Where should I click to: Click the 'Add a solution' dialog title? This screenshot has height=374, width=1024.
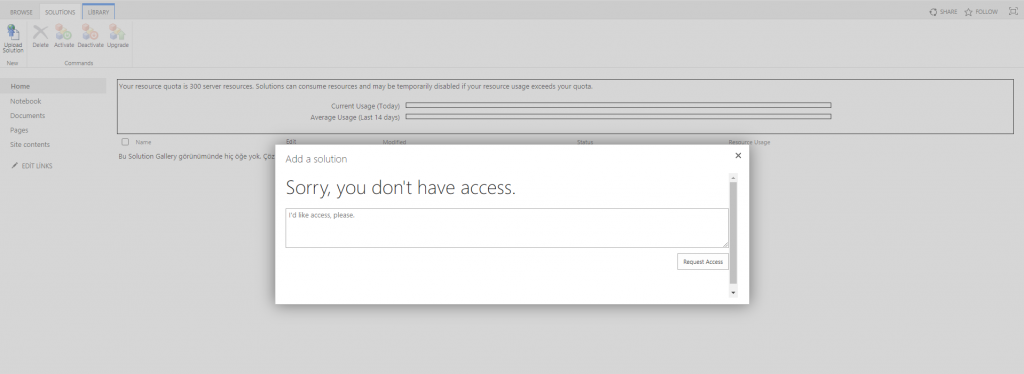click(x=316, y=159)
